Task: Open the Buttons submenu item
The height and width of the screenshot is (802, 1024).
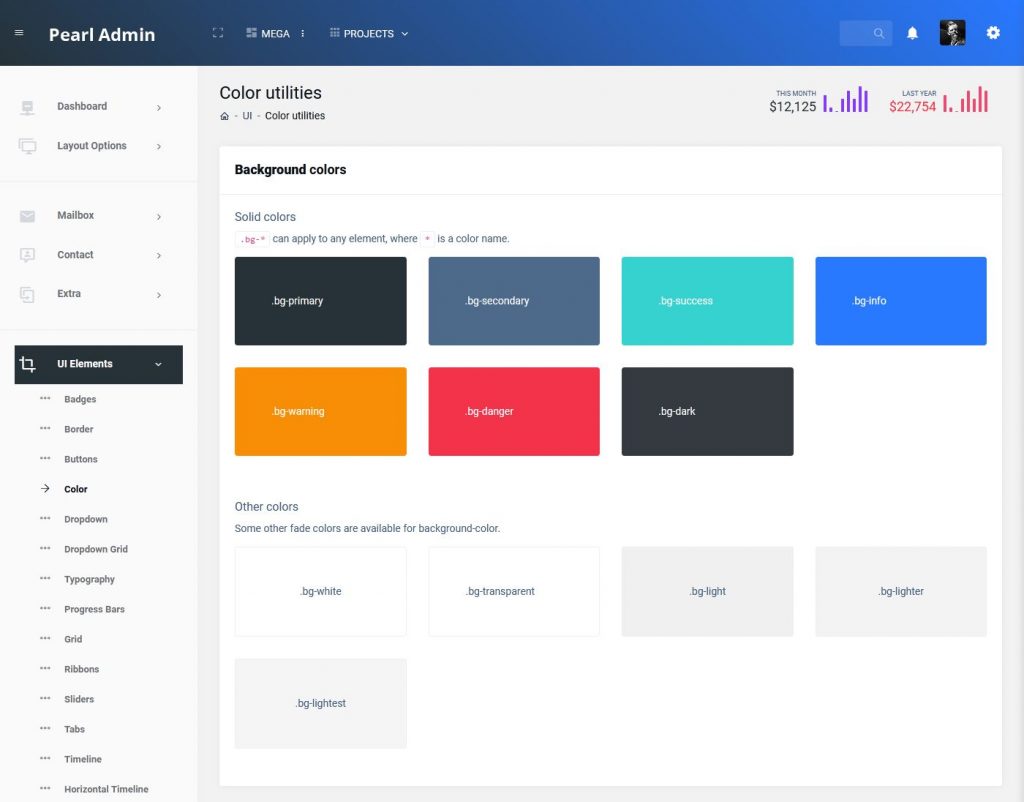Action: (81, 459)
